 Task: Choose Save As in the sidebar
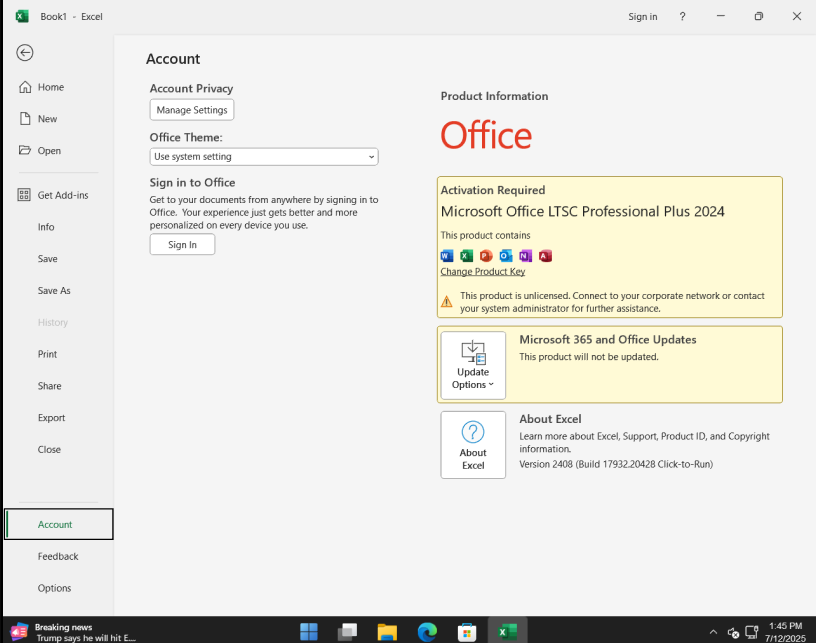(54, 290)
